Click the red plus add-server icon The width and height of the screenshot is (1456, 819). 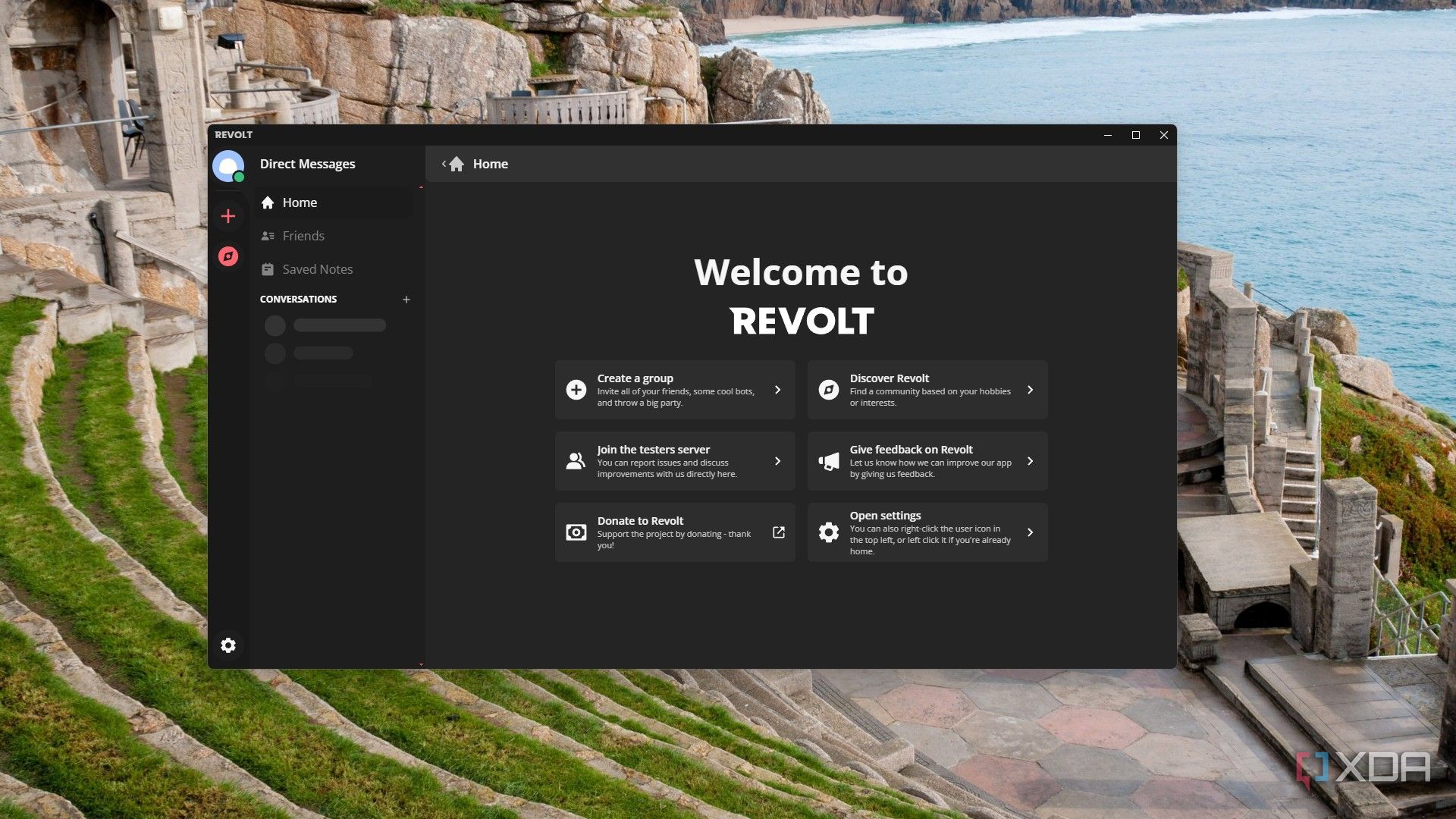pos(228,216)
